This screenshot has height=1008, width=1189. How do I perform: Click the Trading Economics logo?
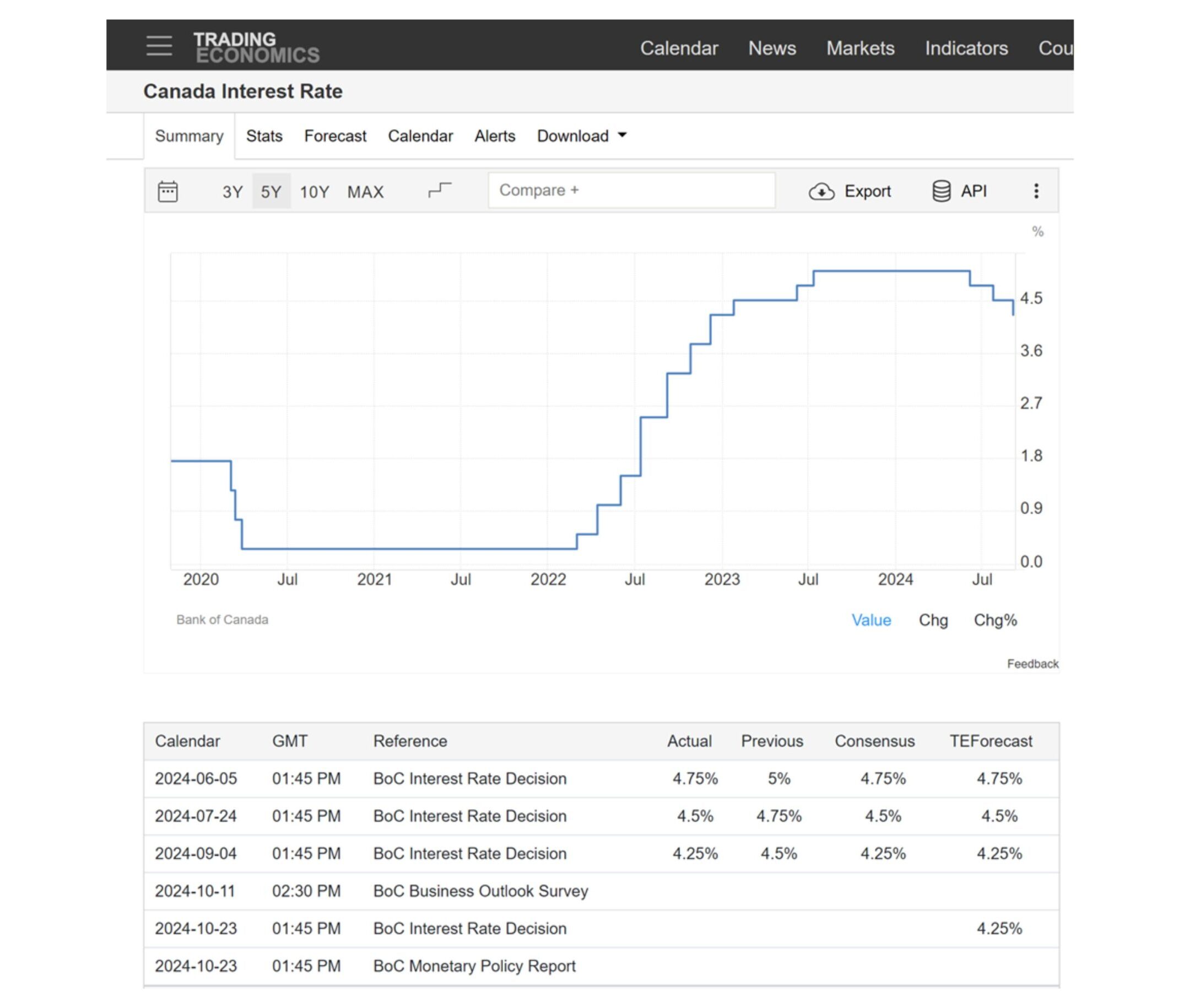pos(257,47)
